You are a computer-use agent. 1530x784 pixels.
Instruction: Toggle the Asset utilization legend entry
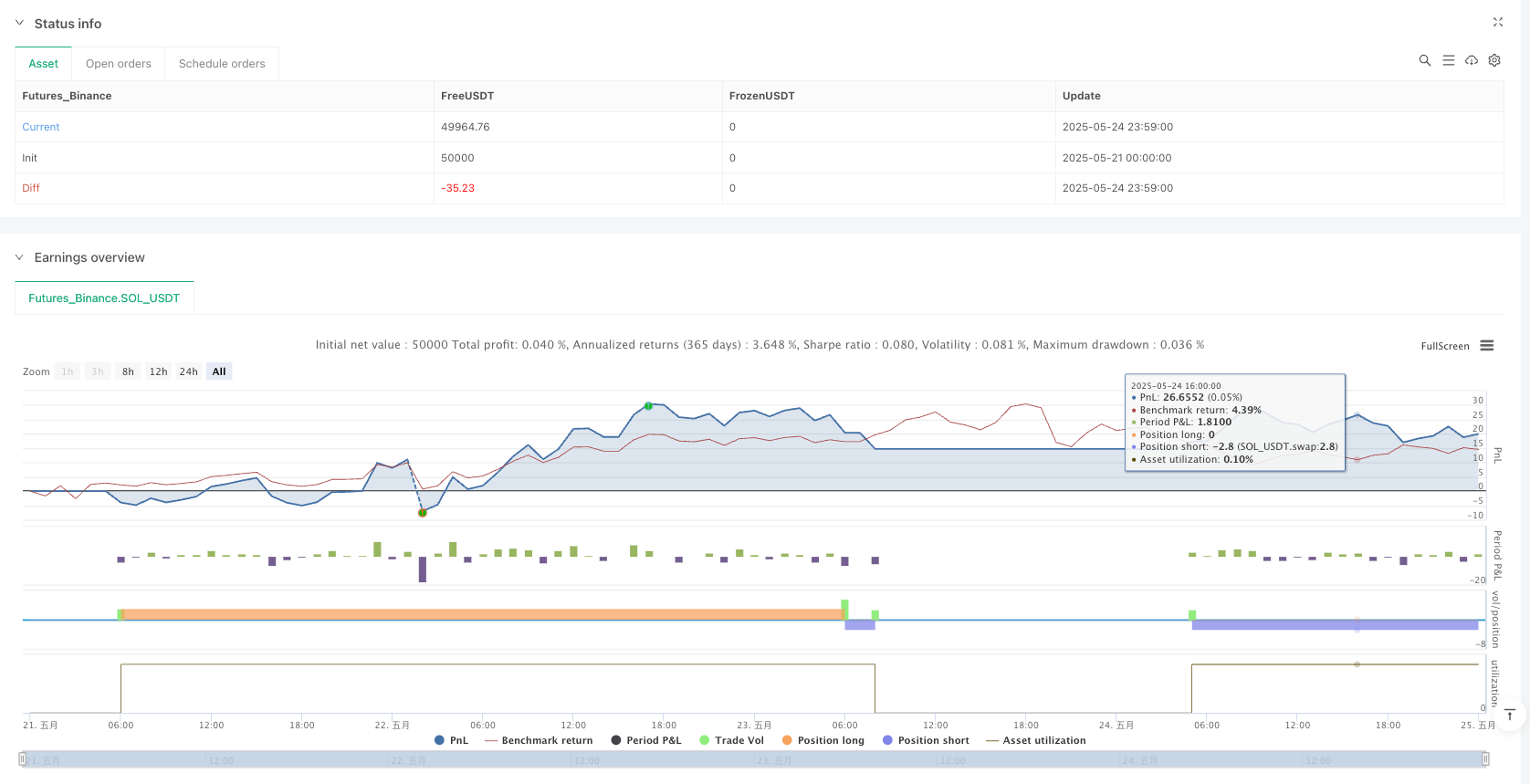[1036, 740]
